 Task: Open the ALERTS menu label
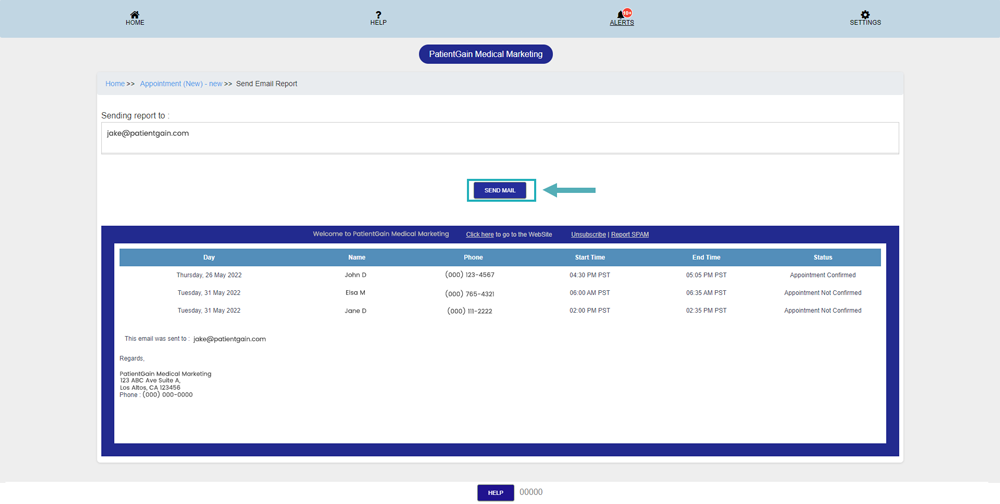pos(622,23)
